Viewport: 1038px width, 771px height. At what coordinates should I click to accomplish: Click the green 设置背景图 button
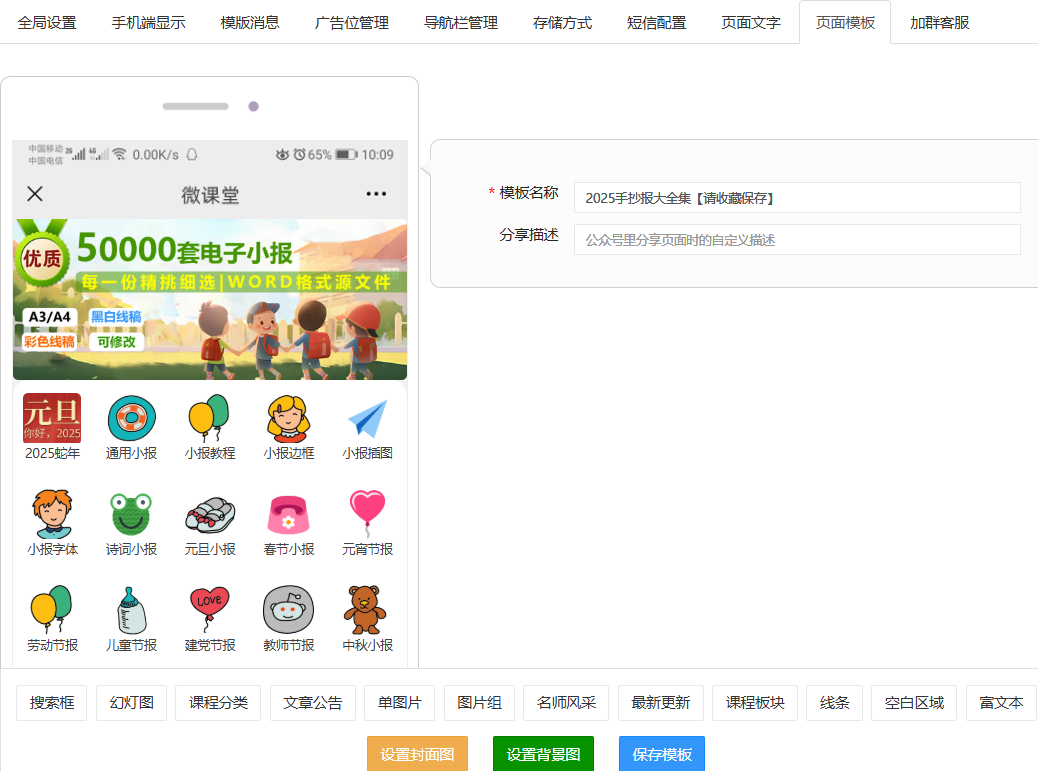(543, 754)
